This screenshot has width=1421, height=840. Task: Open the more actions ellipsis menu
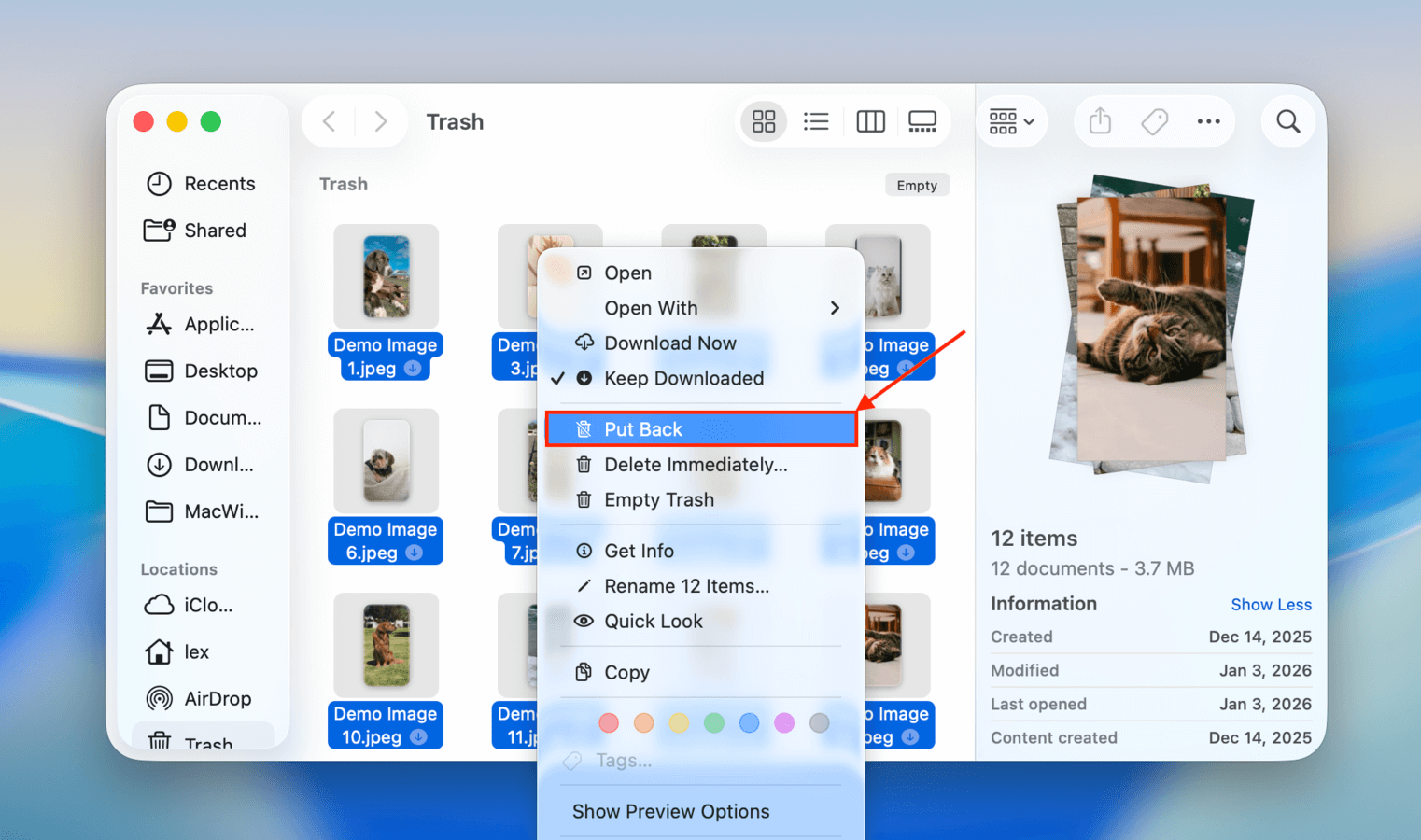(x=1209, y=121)
